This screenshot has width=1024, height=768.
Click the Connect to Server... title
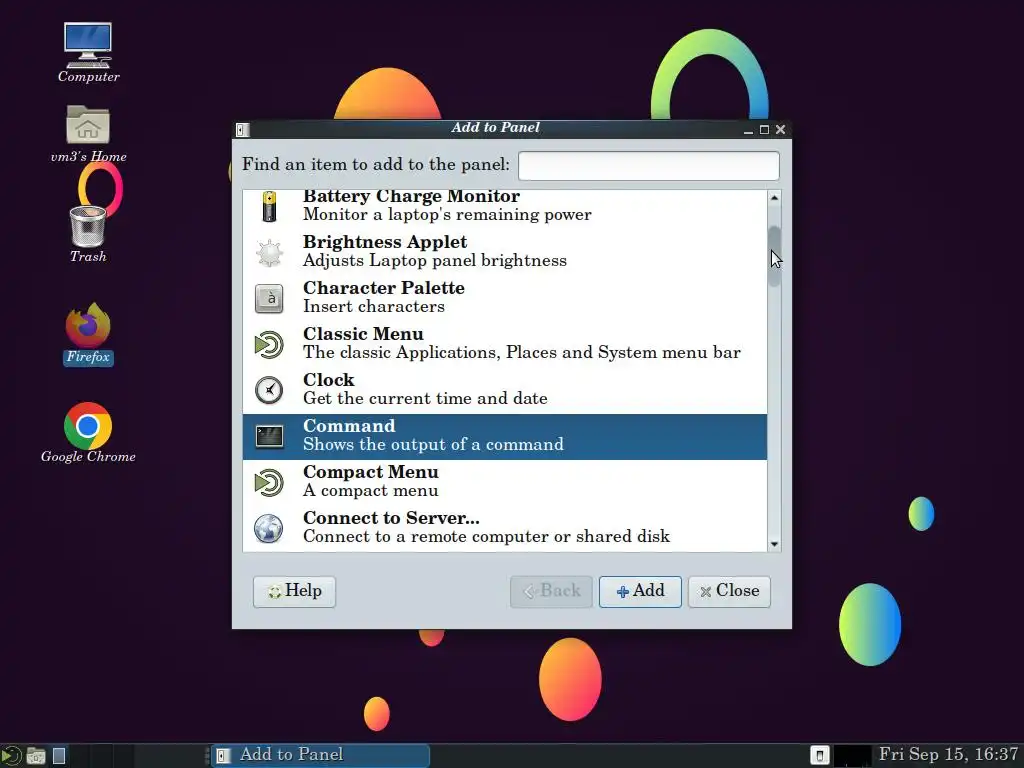391,518
